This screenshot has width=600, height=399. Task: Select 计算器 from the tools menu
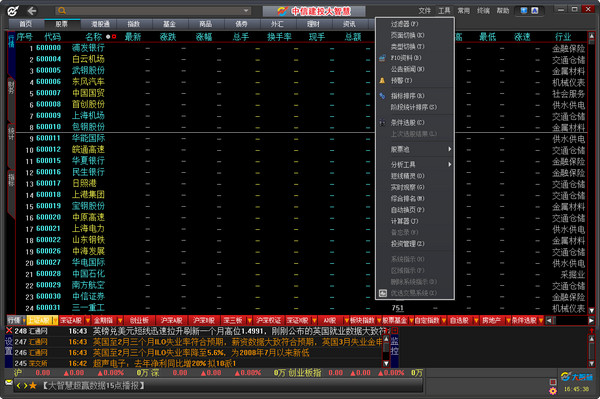point(415,221)
